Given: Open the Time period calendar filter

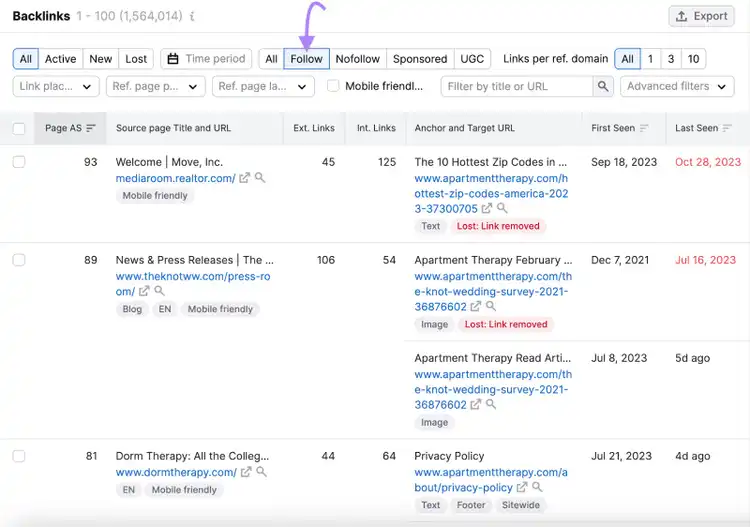Looking at the screenshot, I should [x=206, y=59].
